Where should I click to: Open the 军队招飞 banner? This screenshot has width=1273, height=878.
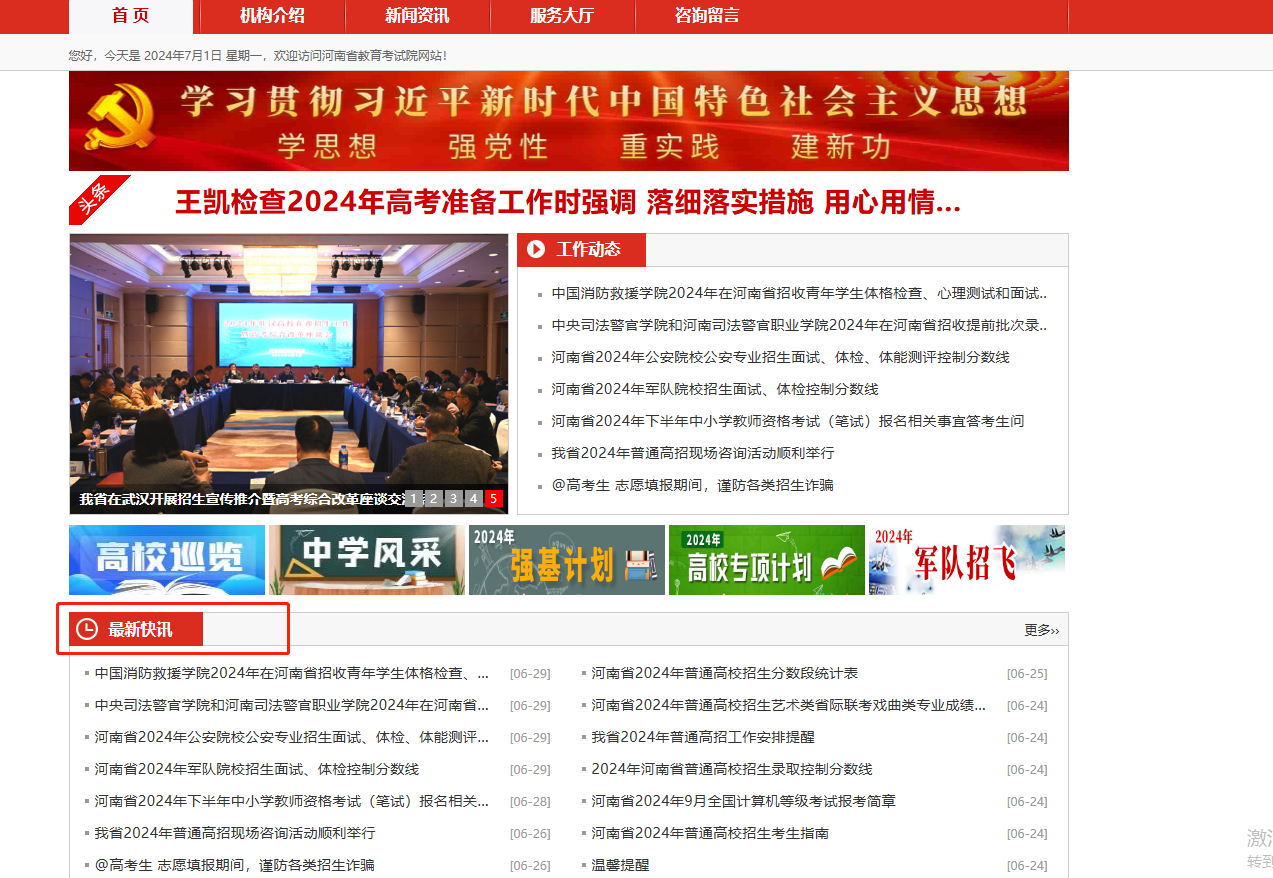tap(966, 560)
